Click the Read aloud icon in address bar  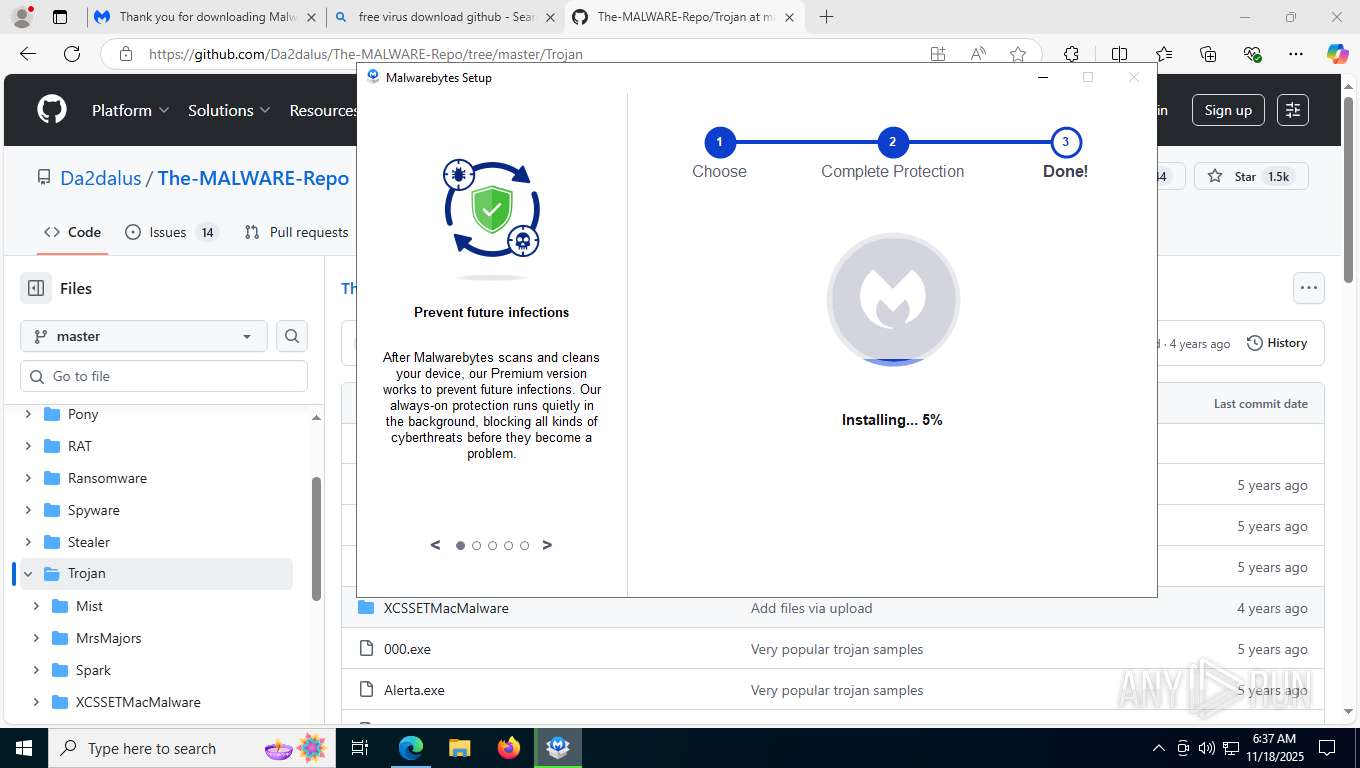[x=978, y=54]
